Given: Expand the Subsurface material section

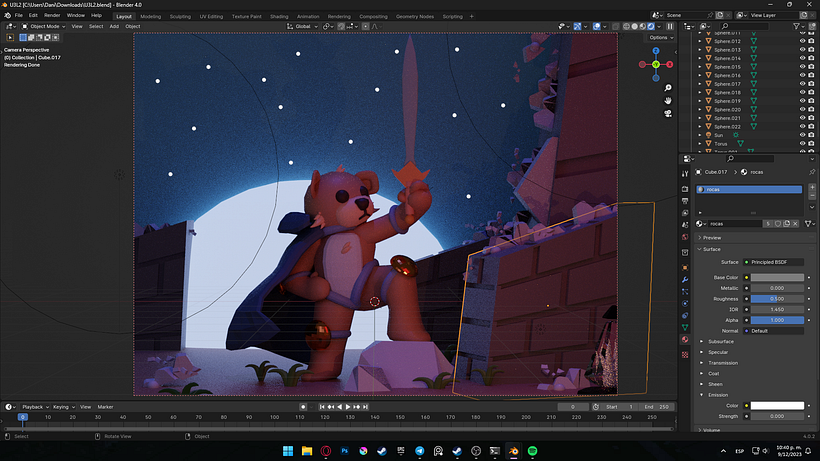Looking at the screenshot, I should 721,341.
